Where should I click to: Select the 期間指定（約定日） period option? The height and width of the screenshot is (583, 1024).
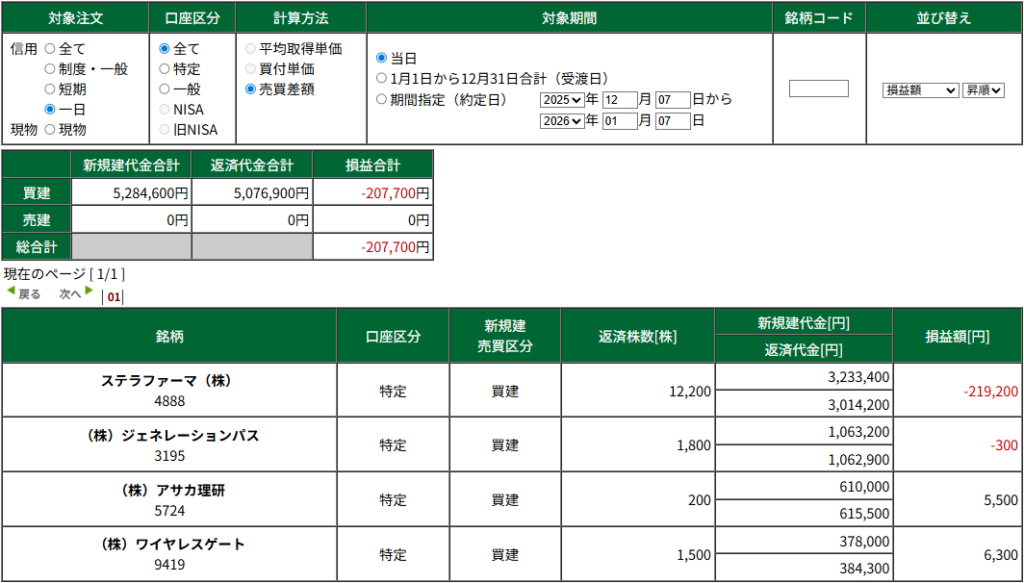pyautogui.click(x=381, y=99)
